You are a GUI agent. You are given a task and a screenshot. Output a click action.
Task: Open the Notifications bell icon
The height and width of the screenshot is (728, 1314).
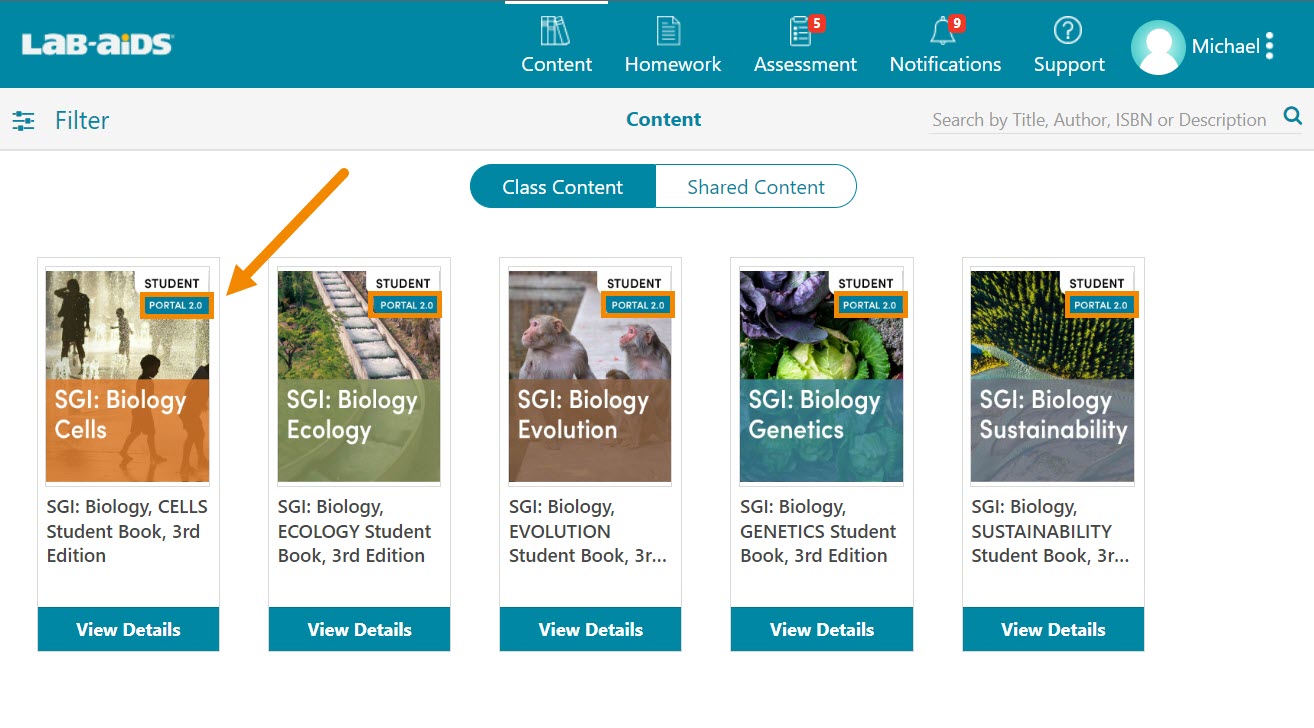click(x=942, y=32)
